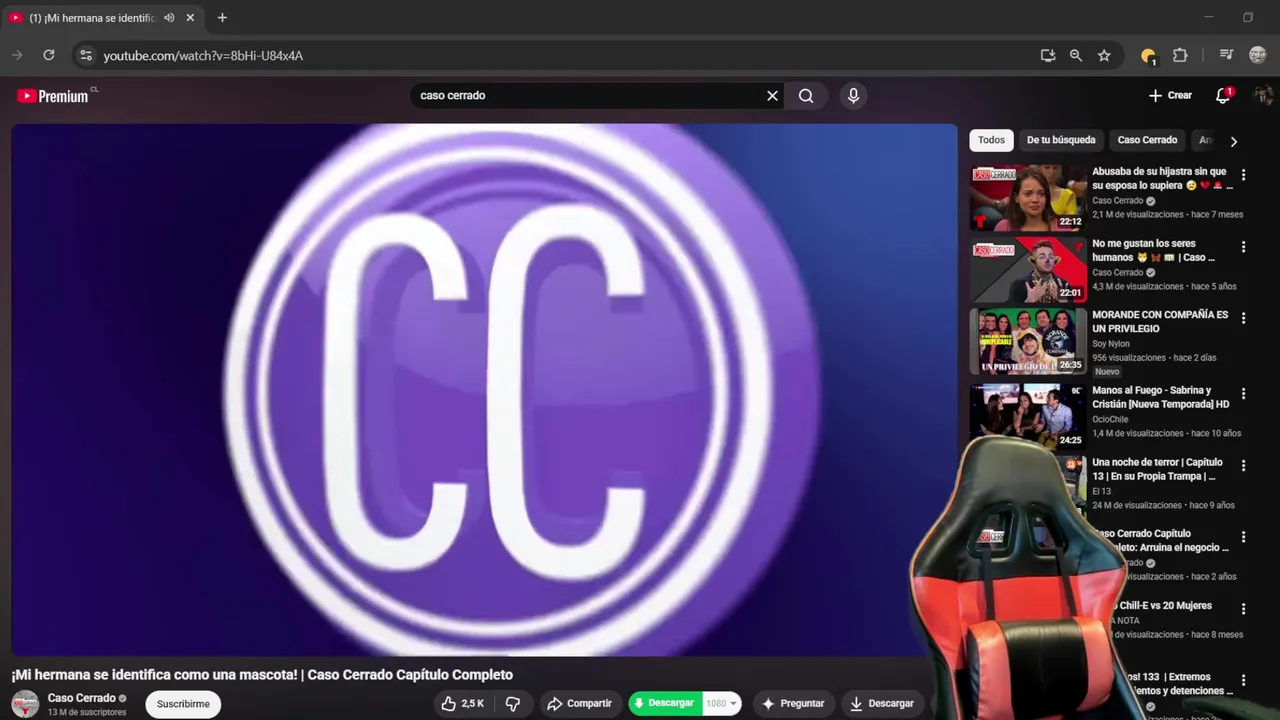Open the browser profile avatar

click(x=1258, y=55)
